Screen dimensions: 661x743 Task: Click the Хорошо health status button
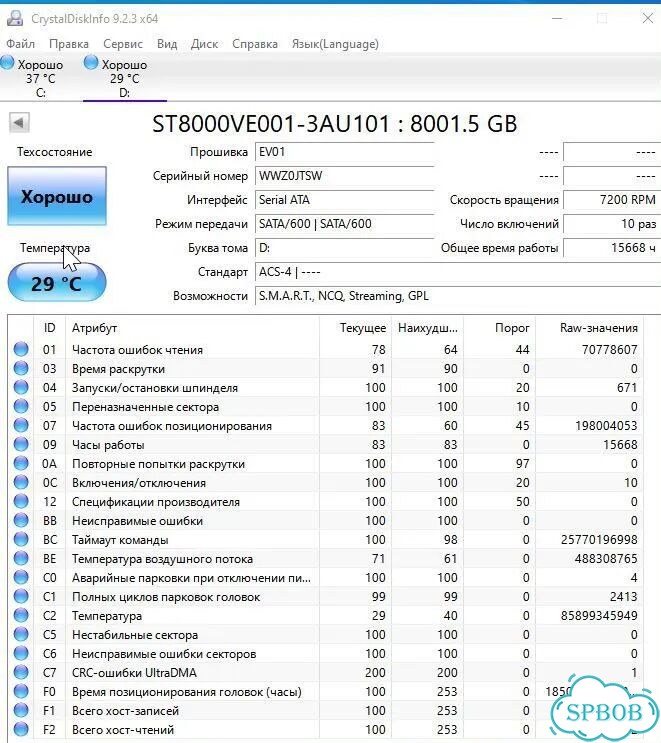point(57,196)
